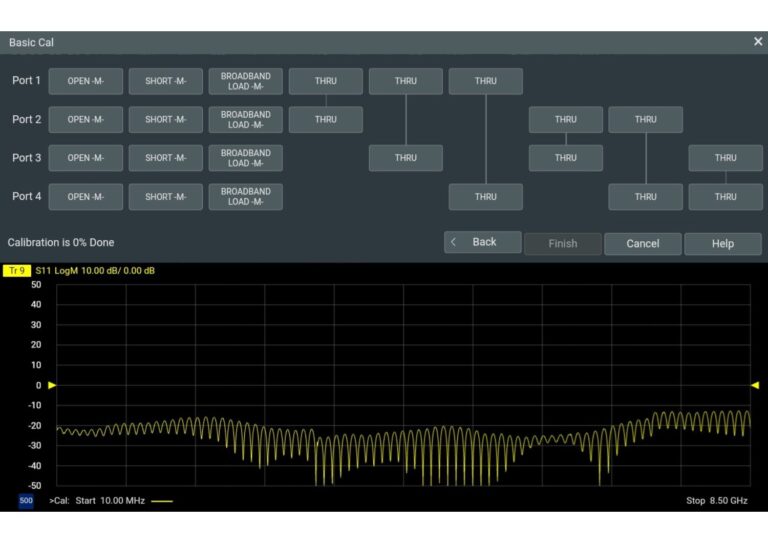The width and height of the screenshot is (768, 543).
Task: Click the Port 3 row label
Action: coord(26,158)
